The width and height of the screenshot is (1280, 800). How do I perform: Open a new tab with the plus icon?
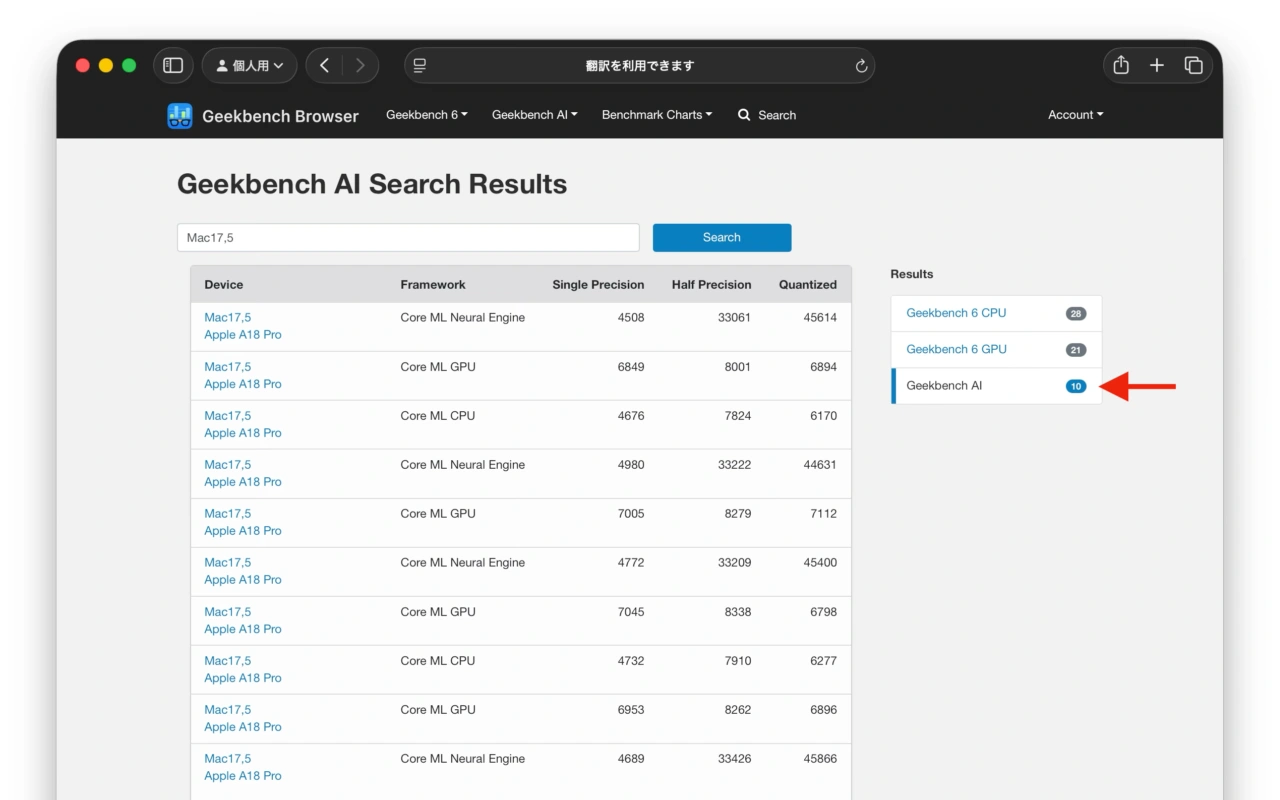(x=1156, y=64)
